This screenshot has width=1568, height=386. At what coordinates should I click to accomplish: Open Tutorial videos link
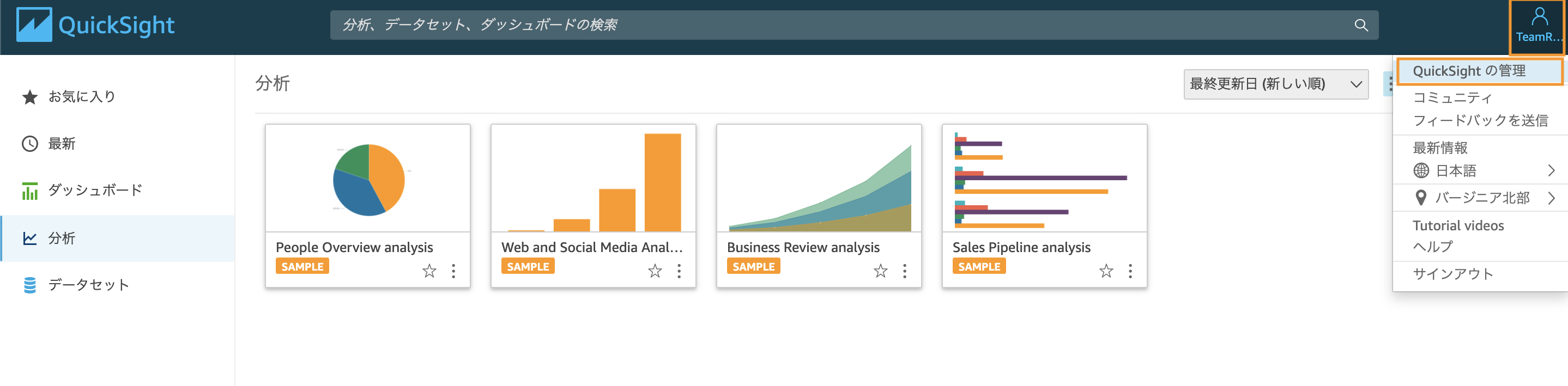1458,226
